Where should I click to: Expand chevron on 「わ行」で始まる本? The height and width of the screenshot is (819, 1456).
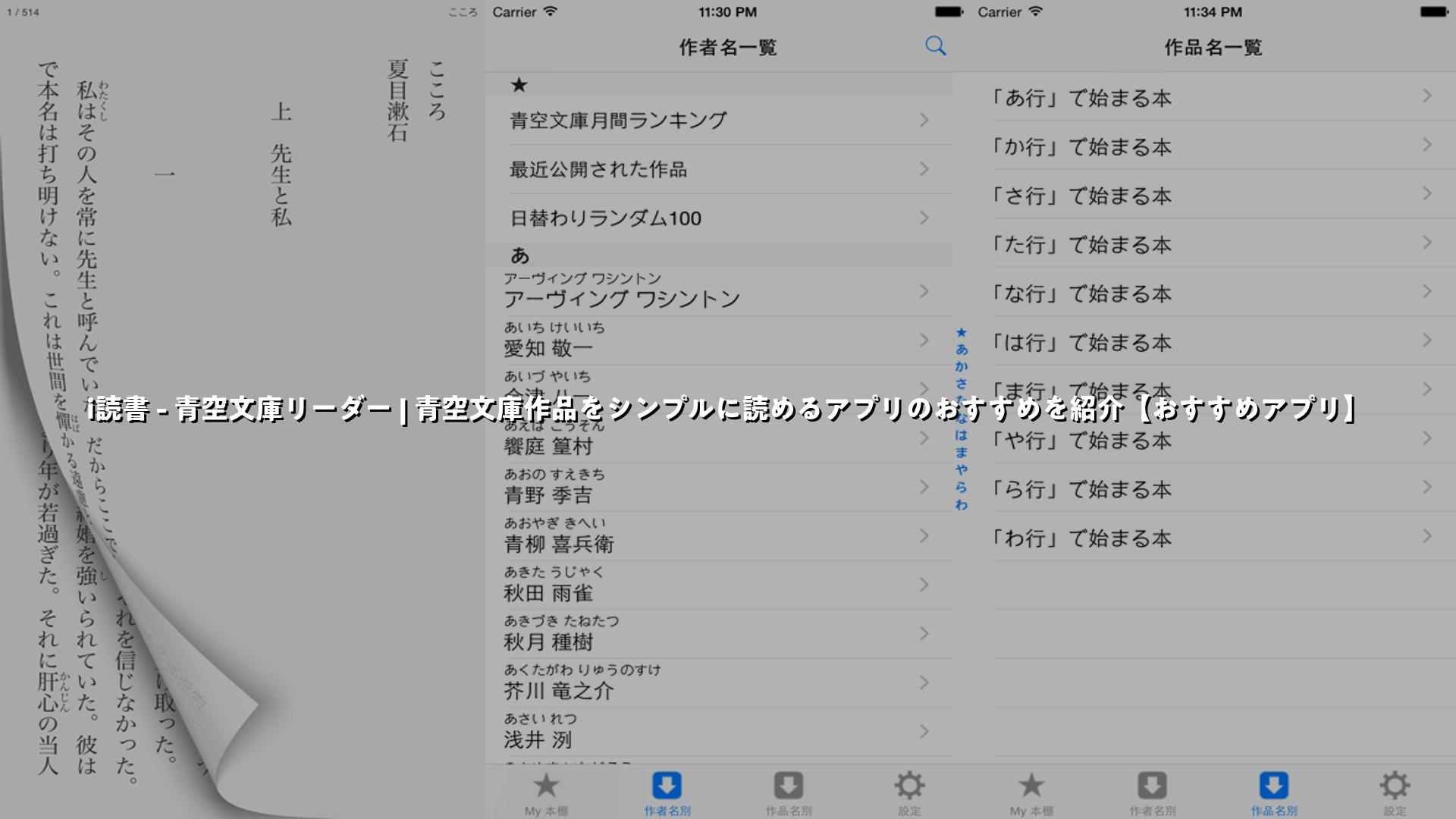(x=1427, y=536)
